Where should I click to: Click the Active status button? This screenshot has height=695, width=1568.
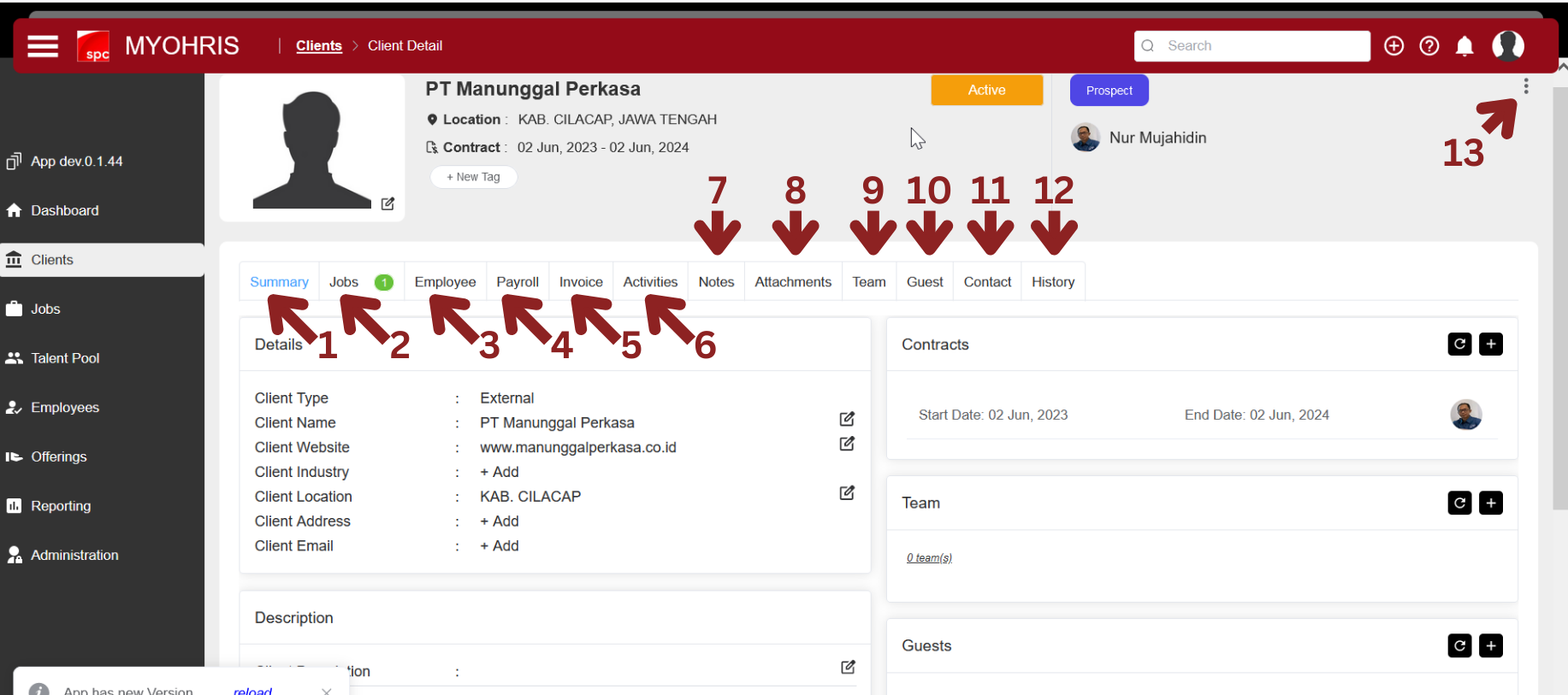986,90
